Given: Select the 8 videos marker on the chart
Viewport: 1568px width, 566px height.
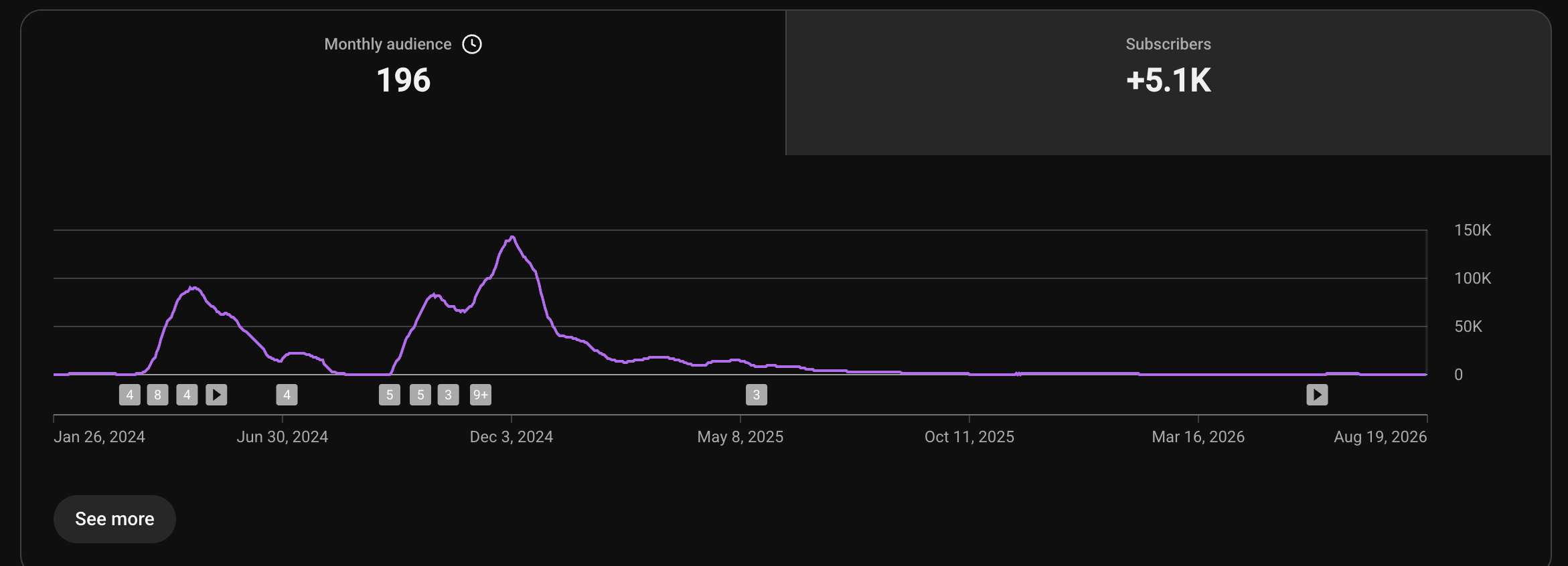Looking at the screenshot, I should pyautogui.click(x=158, y=395).
